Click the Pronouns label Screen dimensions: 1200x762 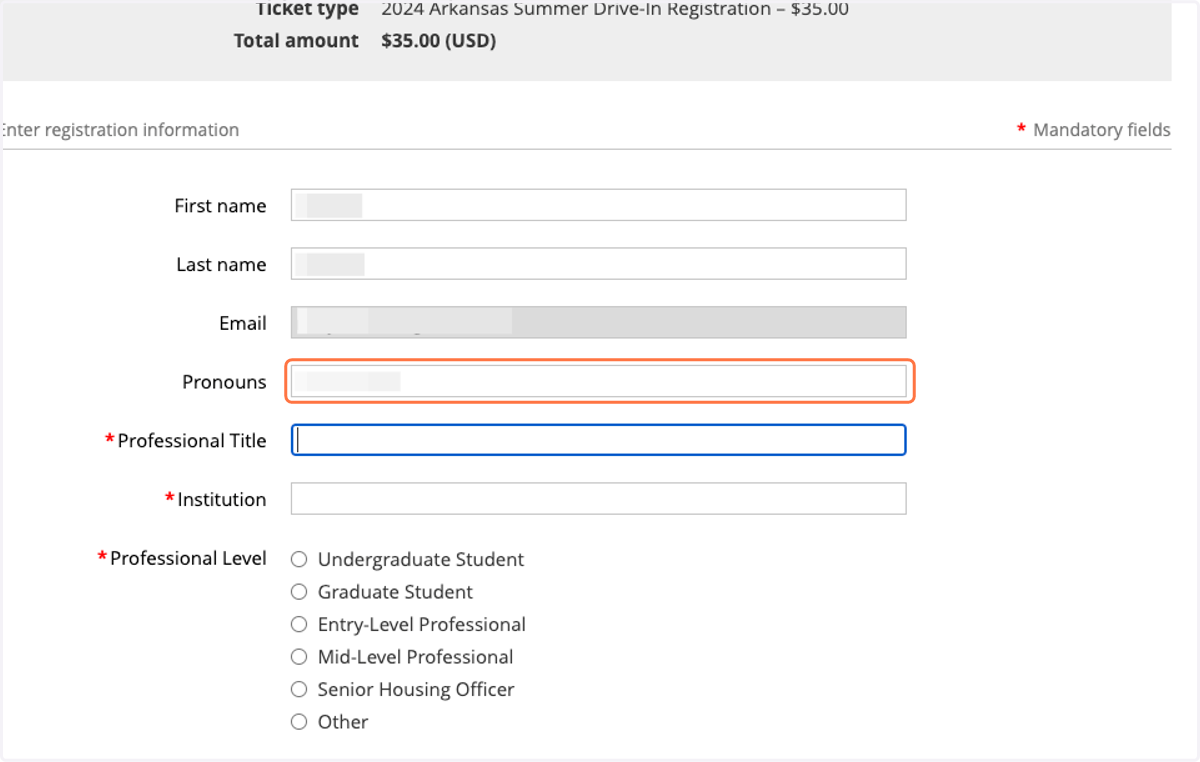click(224, 382)
